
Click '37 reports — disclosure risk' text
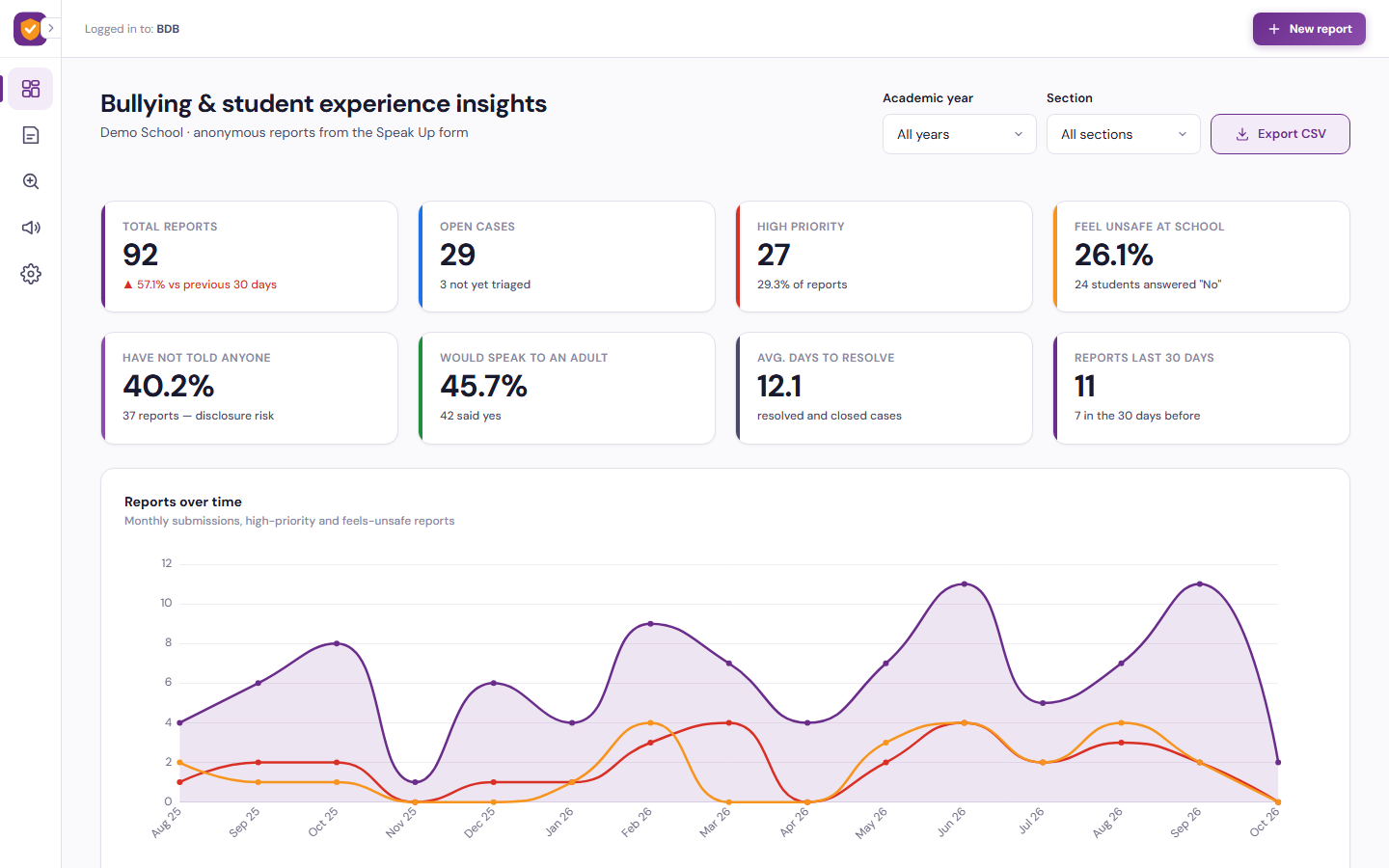(198, 416)
